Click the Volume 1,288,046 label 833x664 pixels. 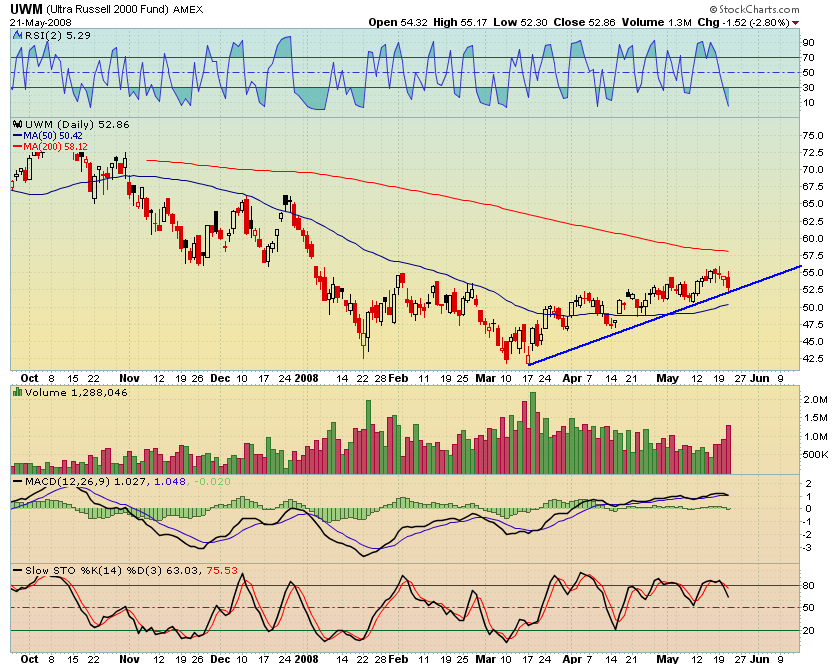click(76, 393)
